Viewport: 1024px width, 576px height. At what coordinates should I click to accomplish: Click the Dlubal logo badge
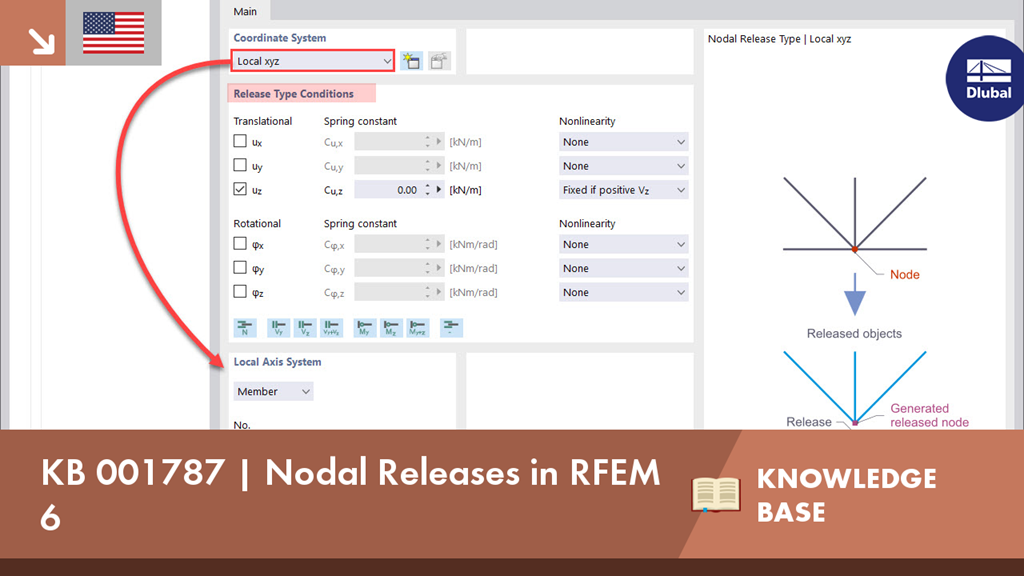tap(985, 78)
